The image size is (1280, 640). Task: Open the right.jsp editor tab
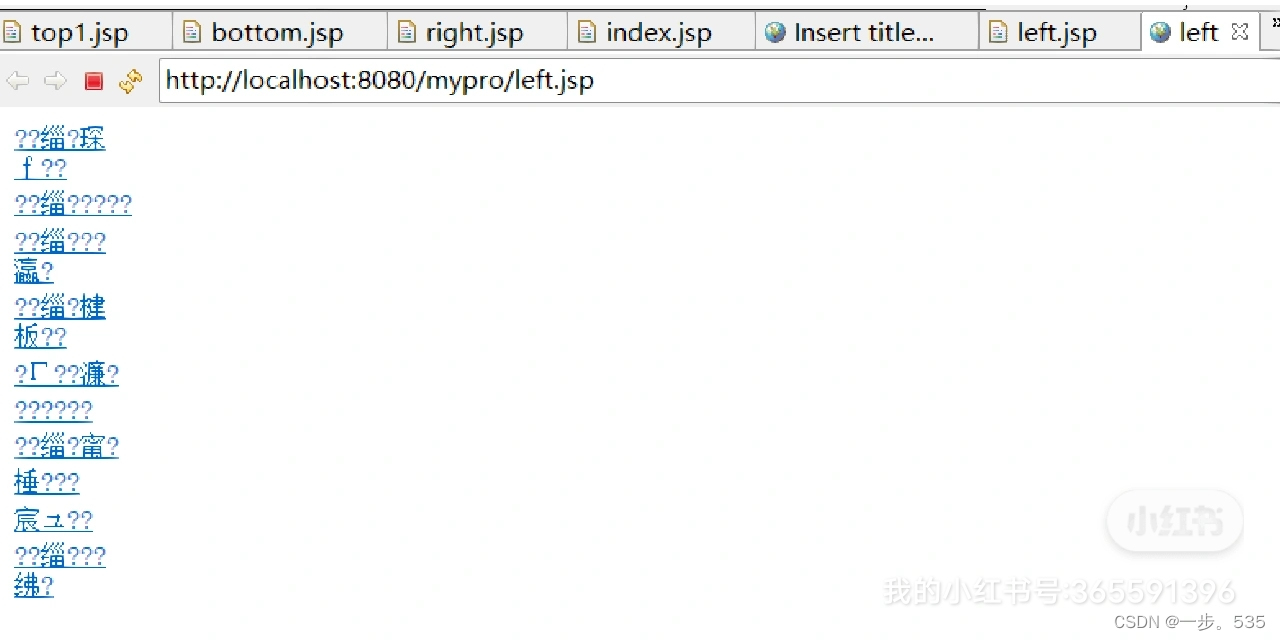pyautogui.click(x=477, y=32)
